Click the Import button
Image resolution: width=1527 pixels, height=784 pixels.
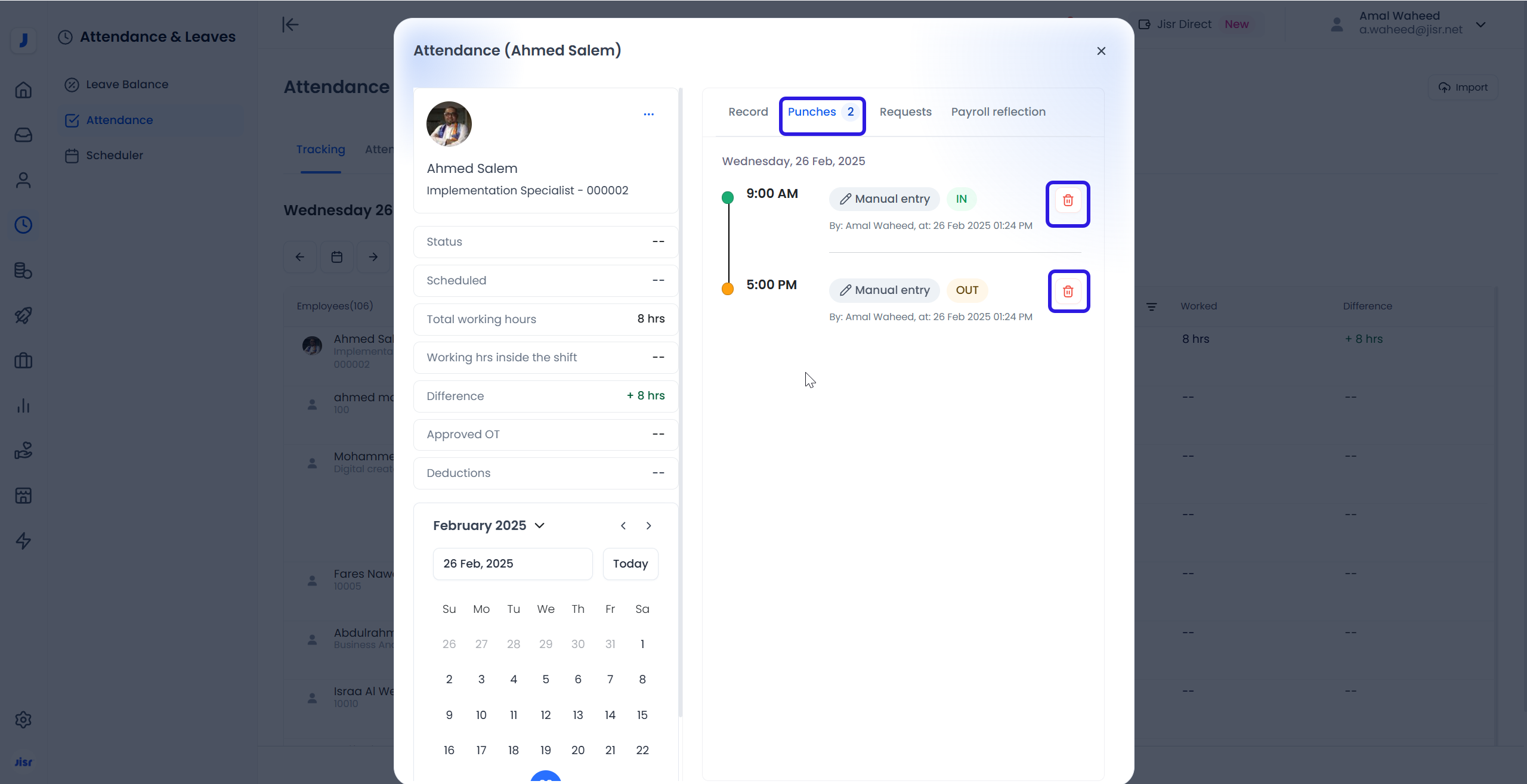[1463, 88]
